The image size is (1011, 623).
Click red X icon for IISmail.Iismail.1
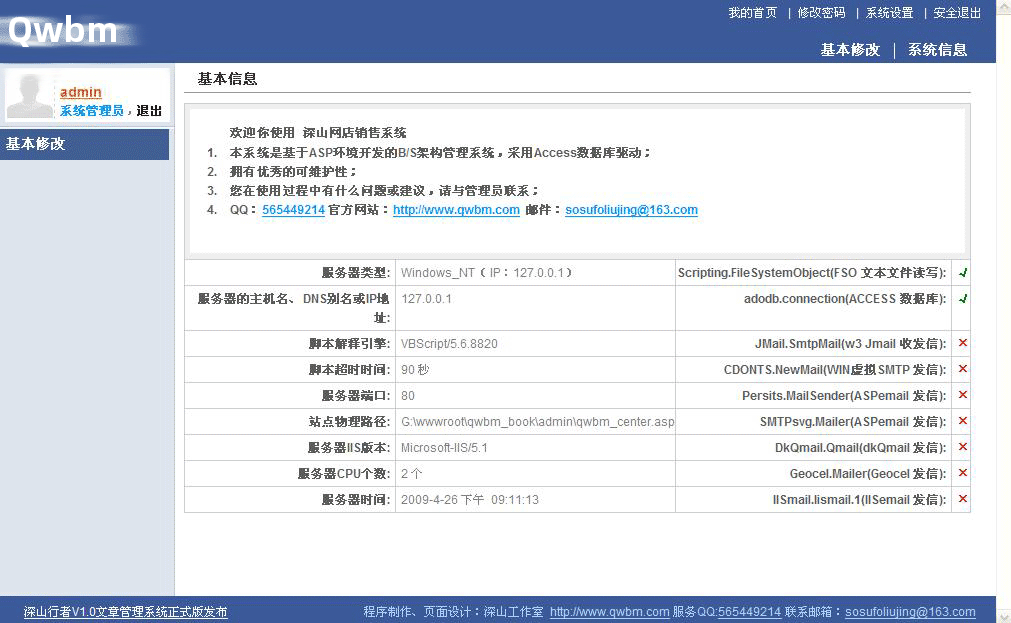pyautogui.click(x=962, y=499)
